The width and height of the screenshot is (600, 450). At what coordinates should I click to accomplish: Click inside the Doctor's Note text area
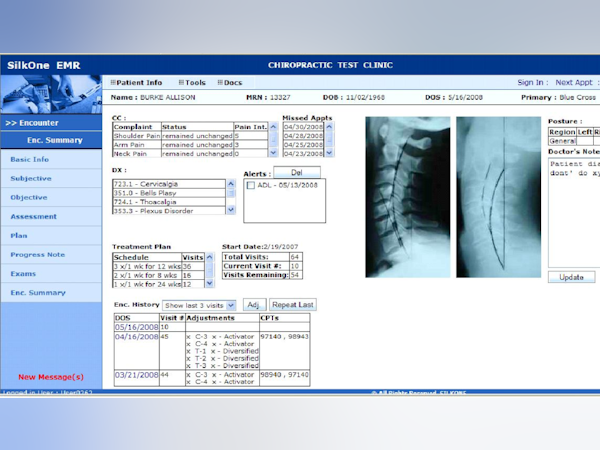[x=574, y=213]
